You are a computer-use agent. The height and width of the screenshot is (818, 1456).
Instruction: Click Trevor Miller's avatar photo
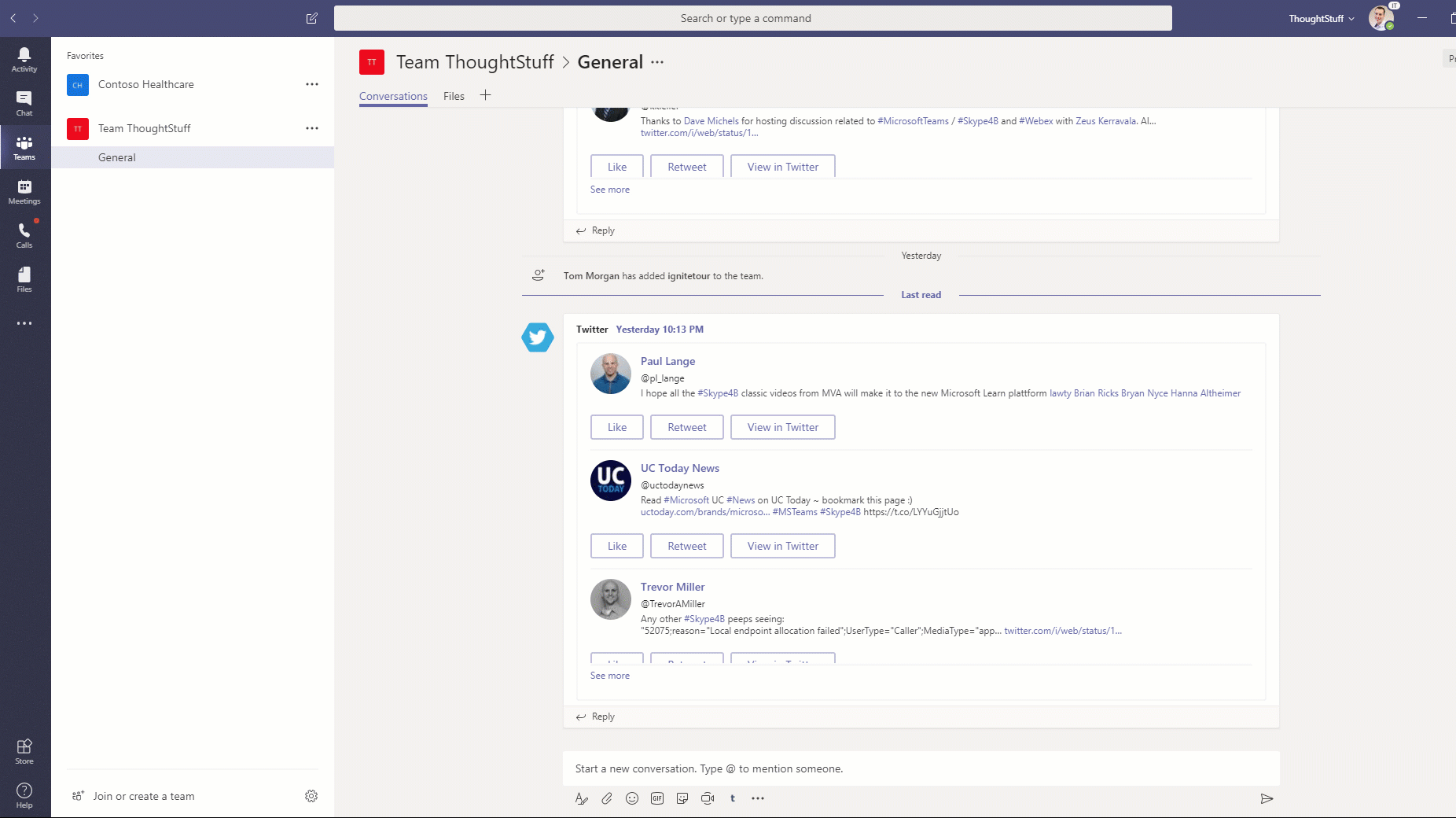point(611,599)
